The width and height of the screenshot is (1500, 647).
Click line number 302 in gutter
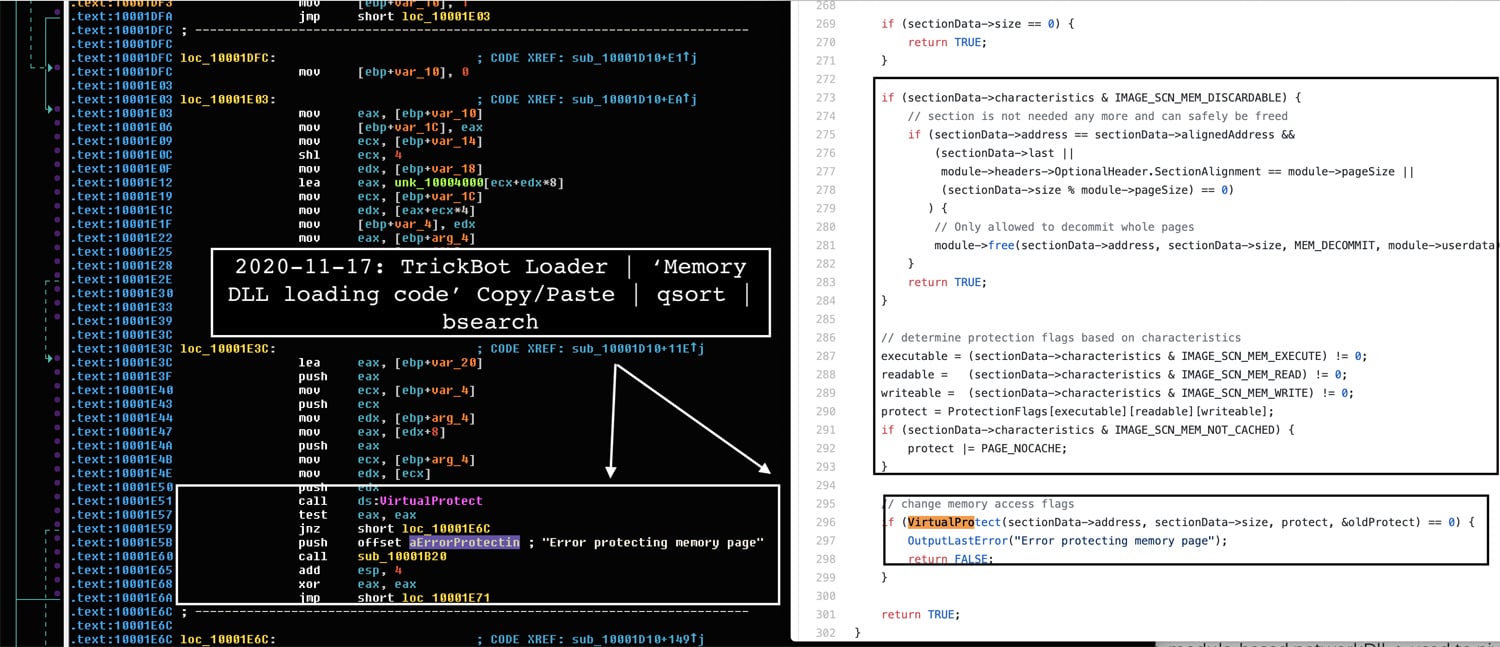coord(825,632)
